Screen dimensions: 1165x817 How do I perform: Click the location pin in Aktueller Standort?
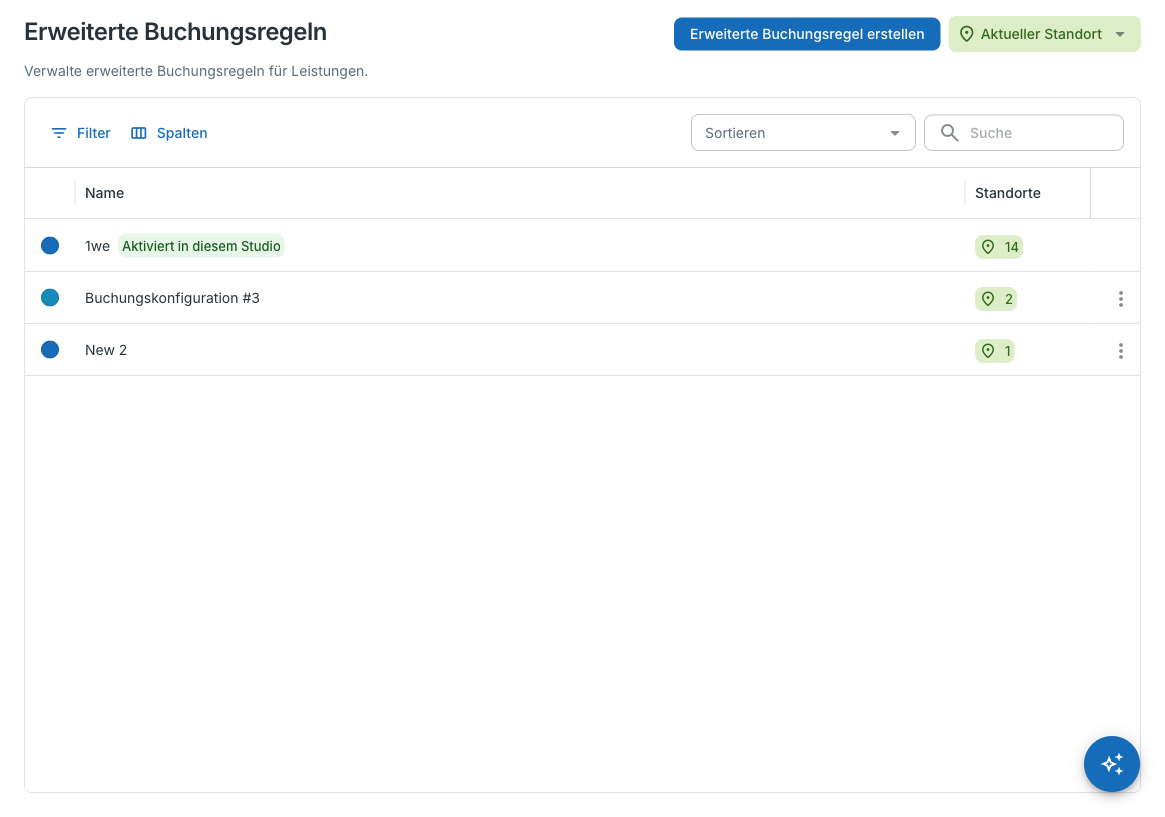coord(967,34)
